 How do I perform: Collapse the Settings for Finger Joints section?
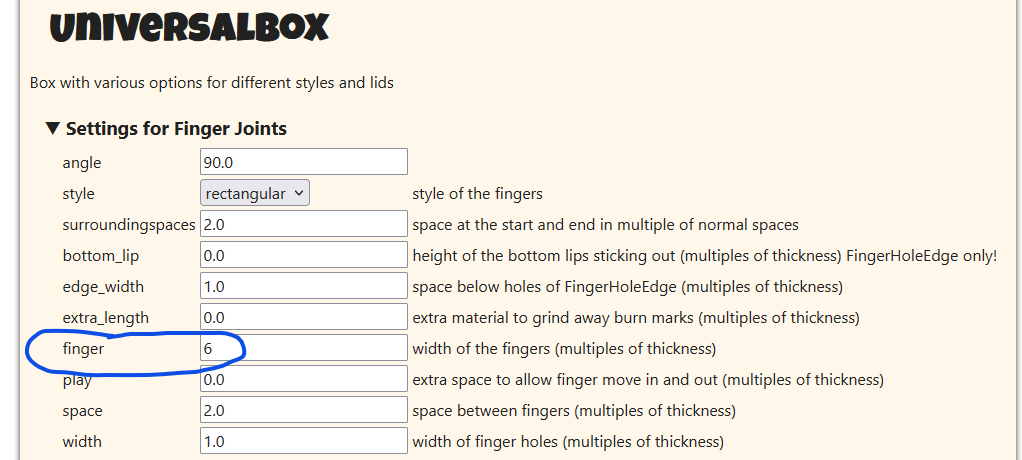point(53,128)
